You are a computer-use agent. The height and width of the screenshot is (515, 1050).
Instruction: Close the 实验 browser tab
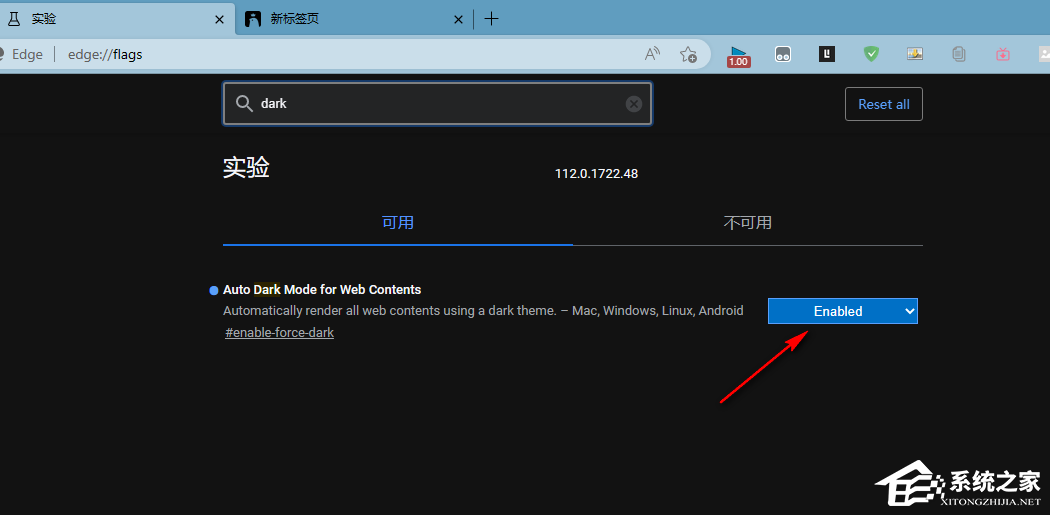[x=219, y=19]
